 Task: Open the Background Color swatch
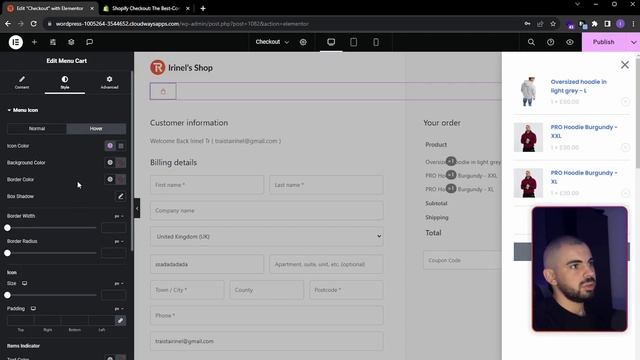point(121,162)
